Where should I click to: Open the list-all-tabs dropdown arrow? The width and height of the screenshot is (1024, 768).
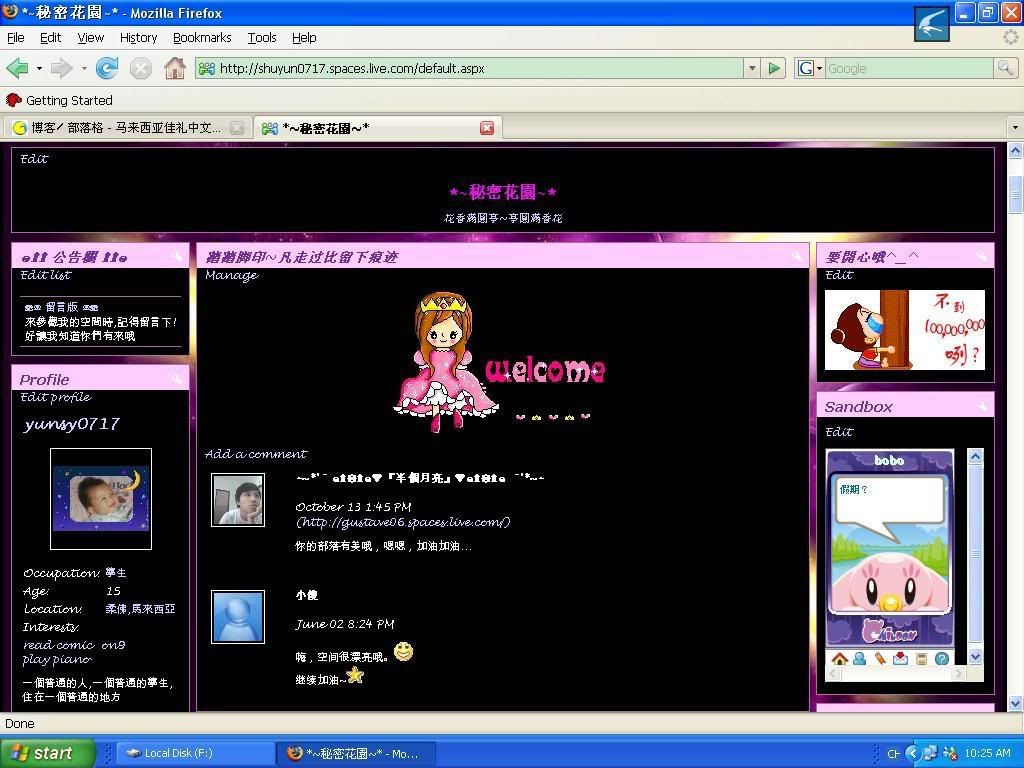(1014, 128)
